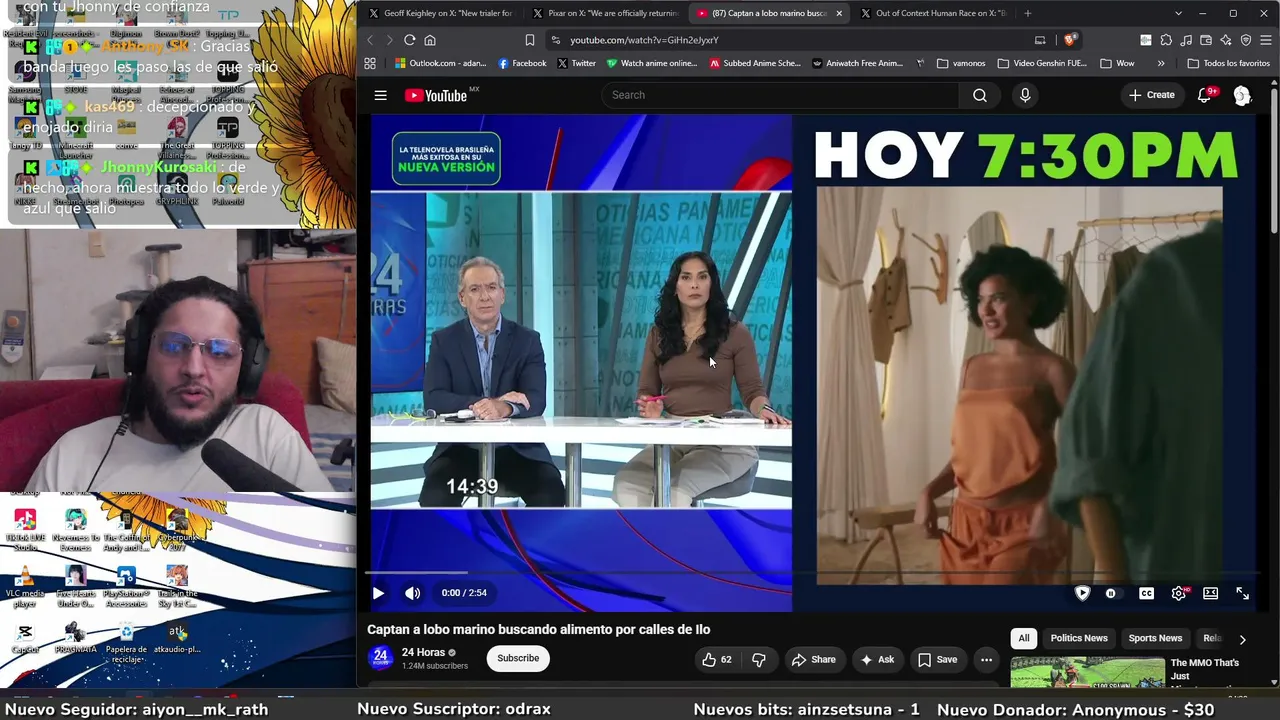Open the video player settings gear
Image resolution: width=1280 pixels, height=720 pixels.
click(1179, 593)
